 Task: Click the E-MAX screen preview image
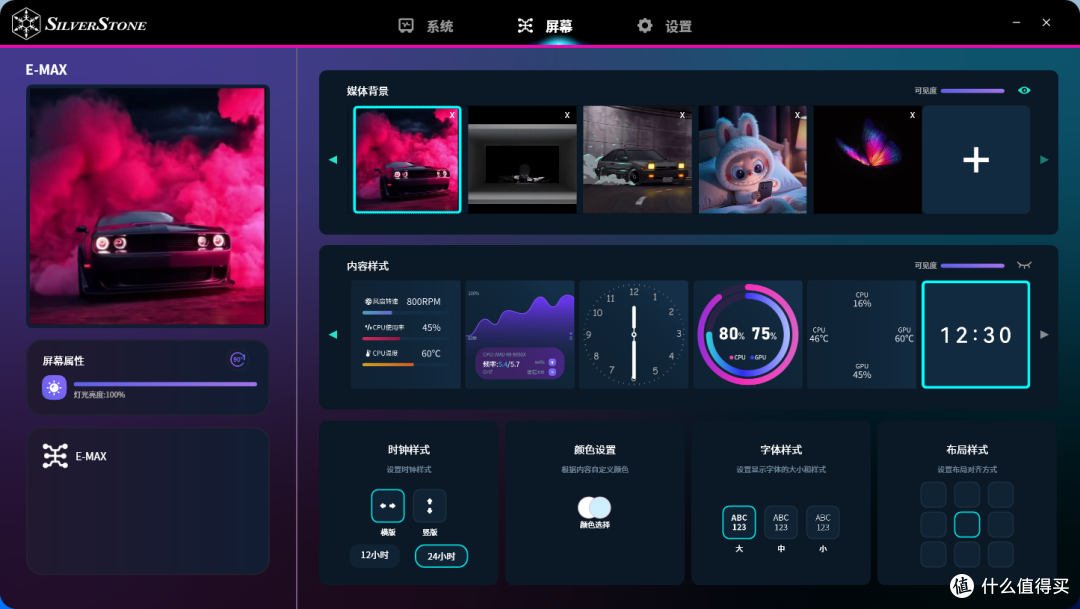(x=147, y=206)
